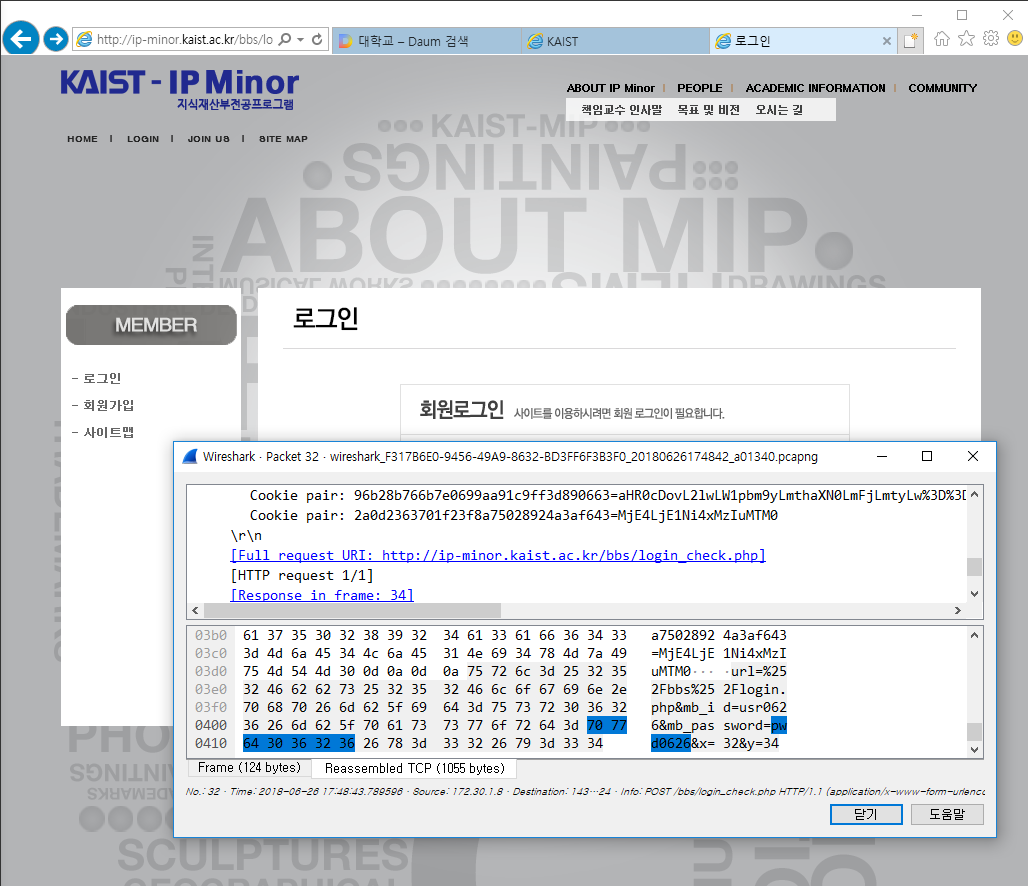
Task: Maximize the browser window
Action: [962, 14]
